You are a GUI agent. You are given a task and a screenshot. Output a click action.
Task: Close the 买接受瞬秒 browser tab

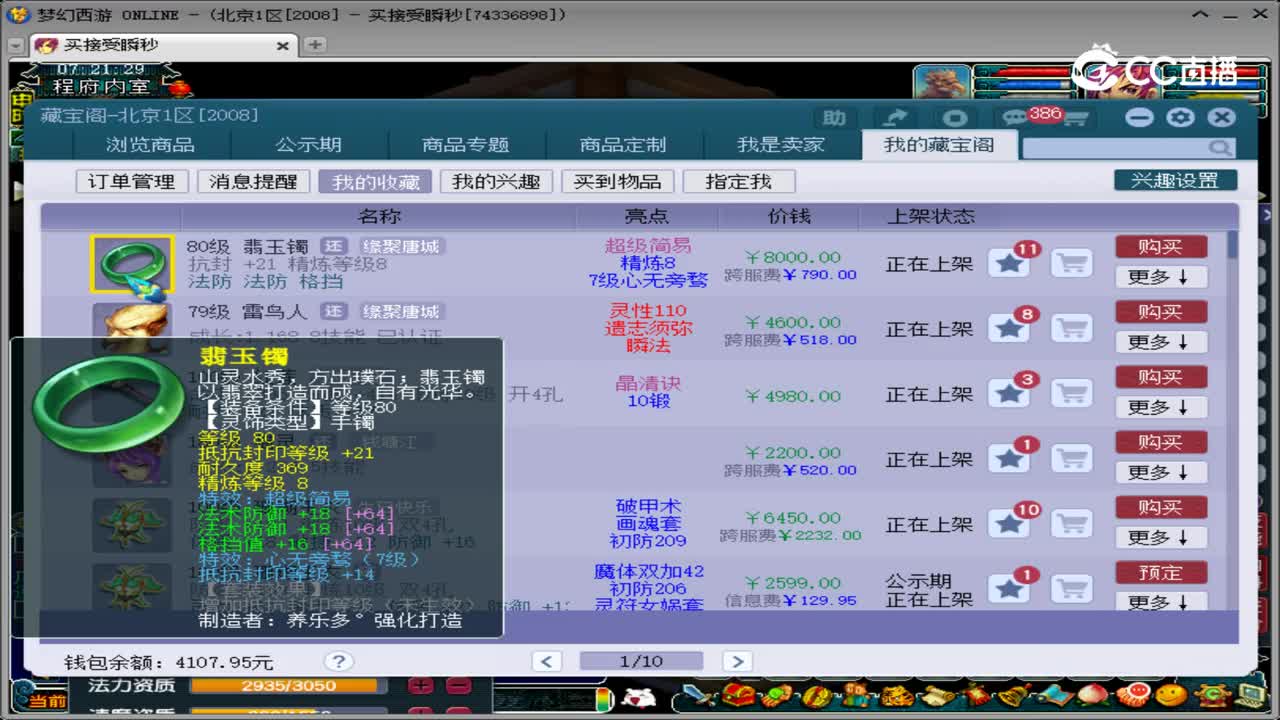coord(282,46)
